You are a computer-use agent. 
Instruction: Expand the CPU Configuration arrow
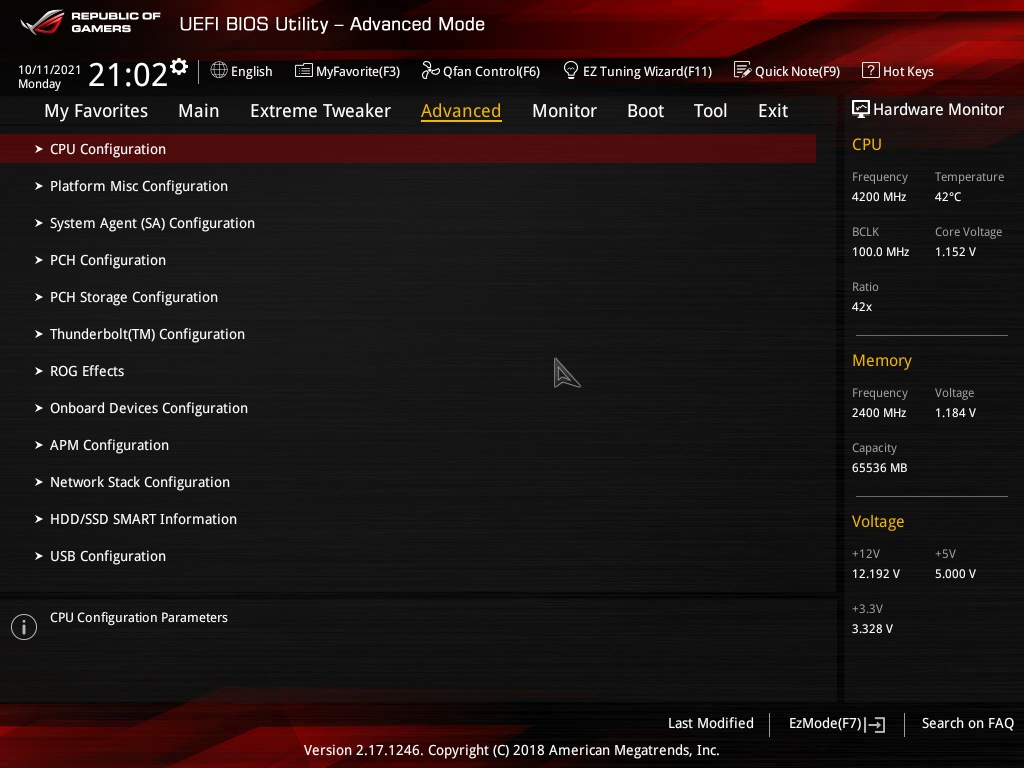pyautogui.click(x=39, y=149)
